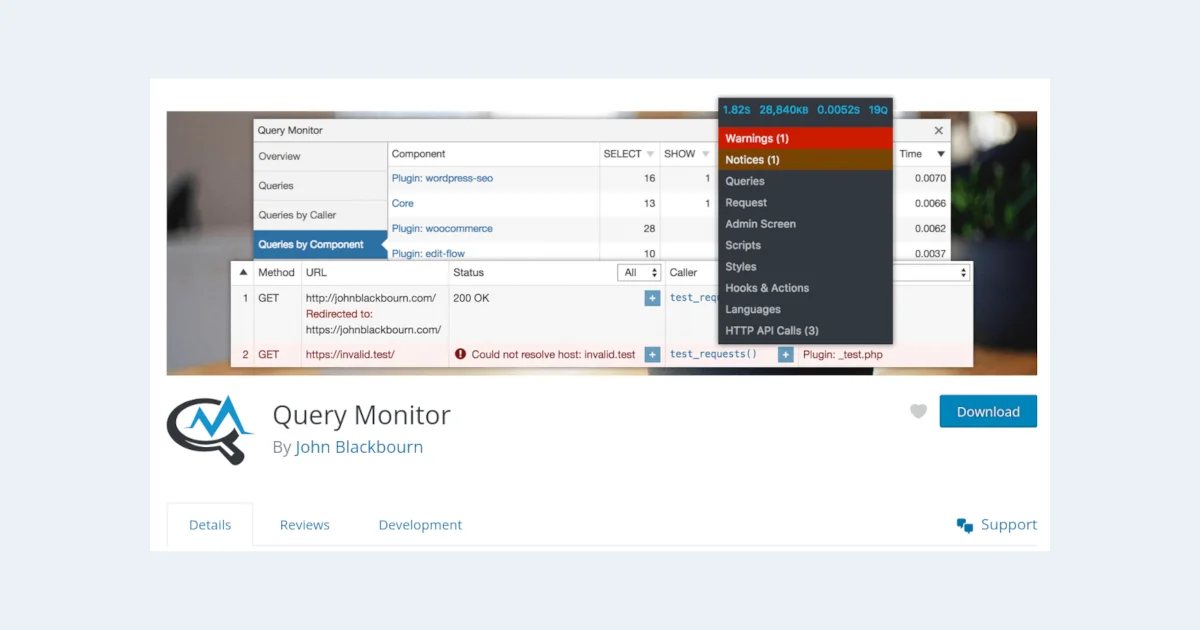Sort by the Time column arrow
Image resolution: width=1200 pixels, height=630 pixels.
point(940,154)
